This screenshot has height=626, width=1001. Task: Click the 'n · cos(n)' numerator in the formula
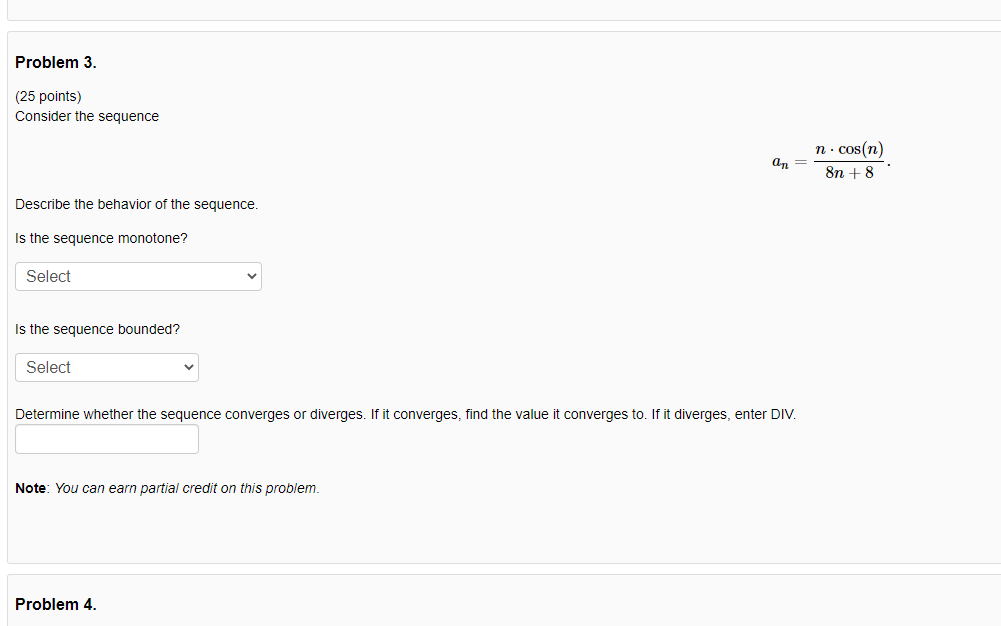click(850, 149)
